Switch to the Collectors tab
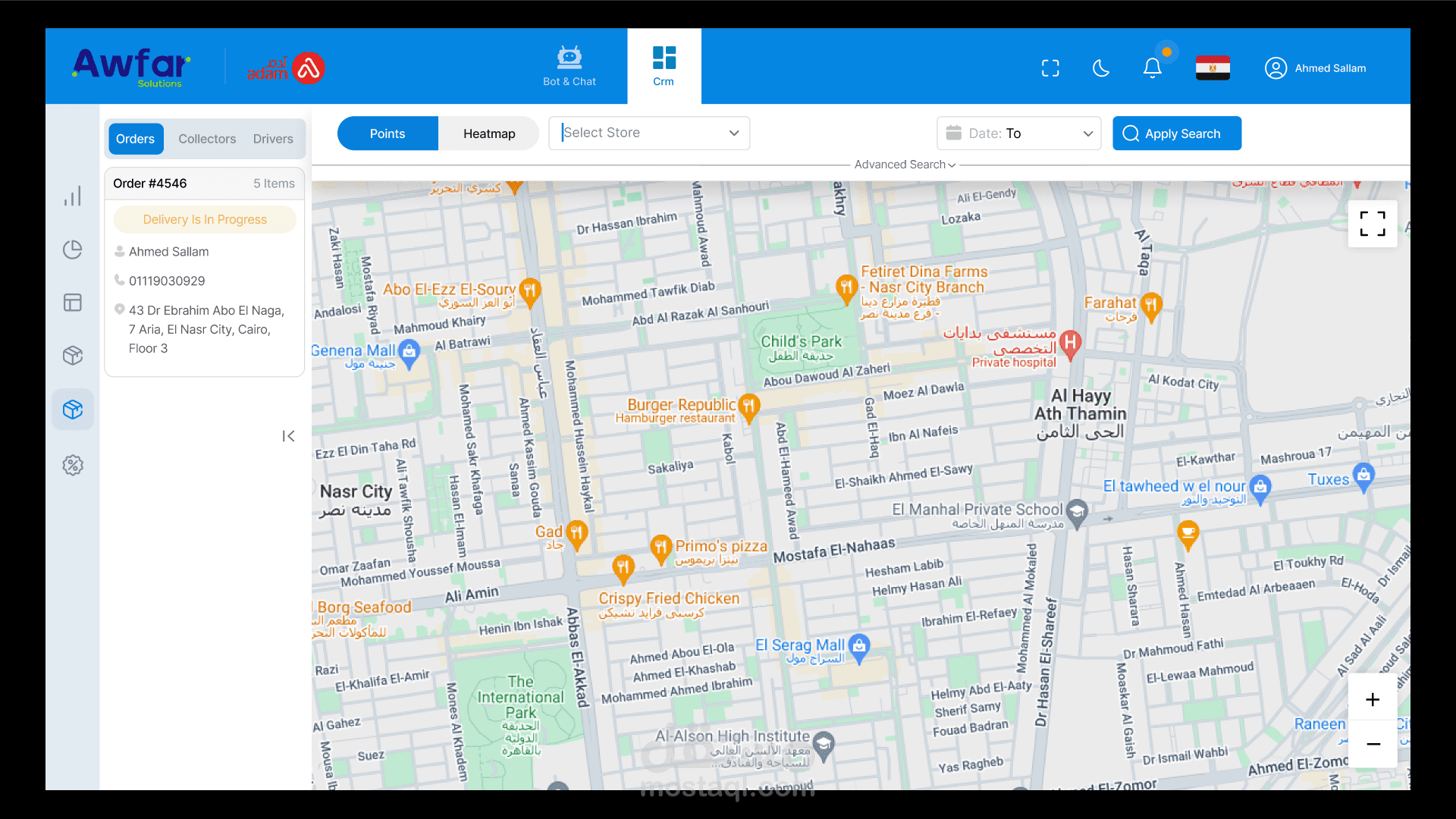The height and width of the screenshot is (819, 1456). [x=207, y=139]
